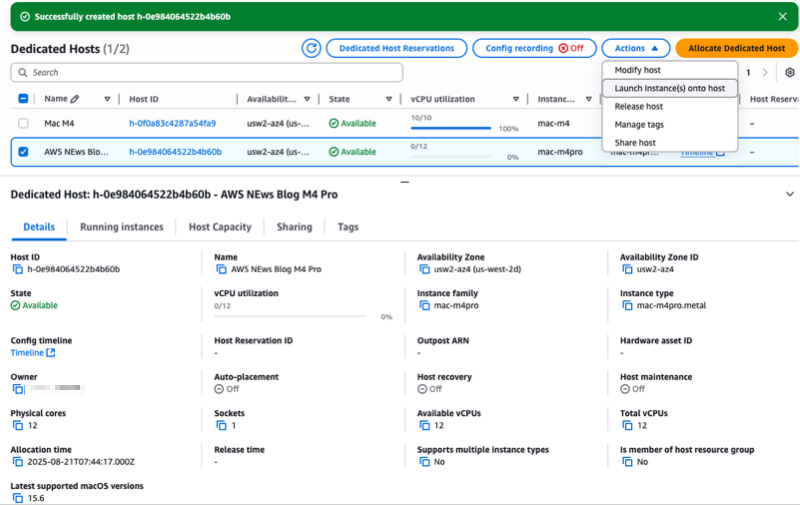The image size is (800, 505).
Task: Click the refresh icon beside Dedicated Host Reservations
Action: pos(312,48)
